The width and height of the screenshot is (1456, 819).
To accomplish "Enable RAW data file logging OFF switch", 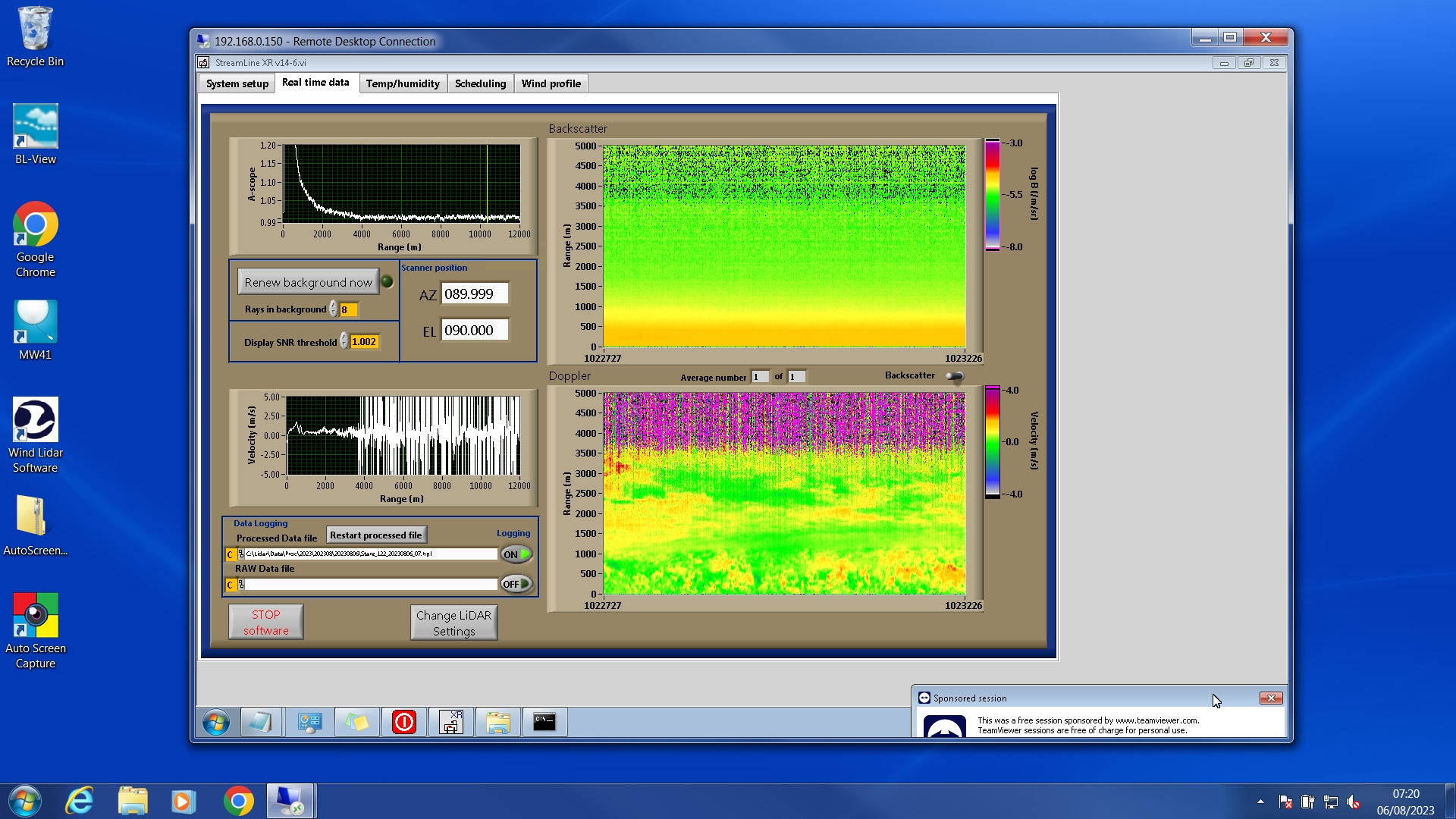I will point(516,584).
